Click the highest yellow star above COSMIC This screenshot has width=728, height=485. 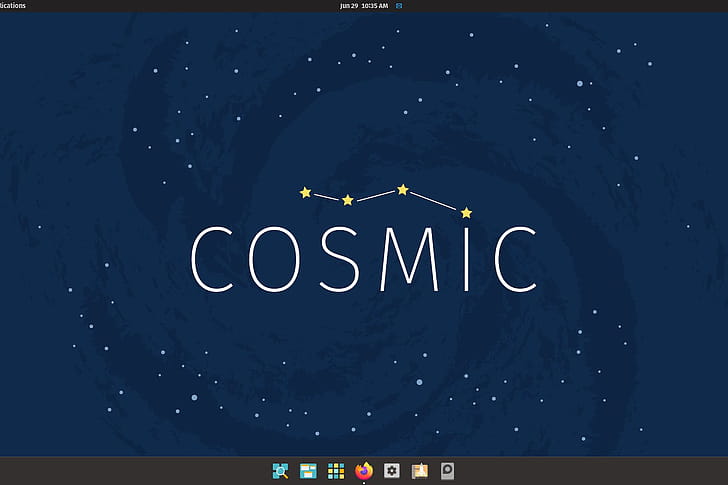[x=402, y=189]
